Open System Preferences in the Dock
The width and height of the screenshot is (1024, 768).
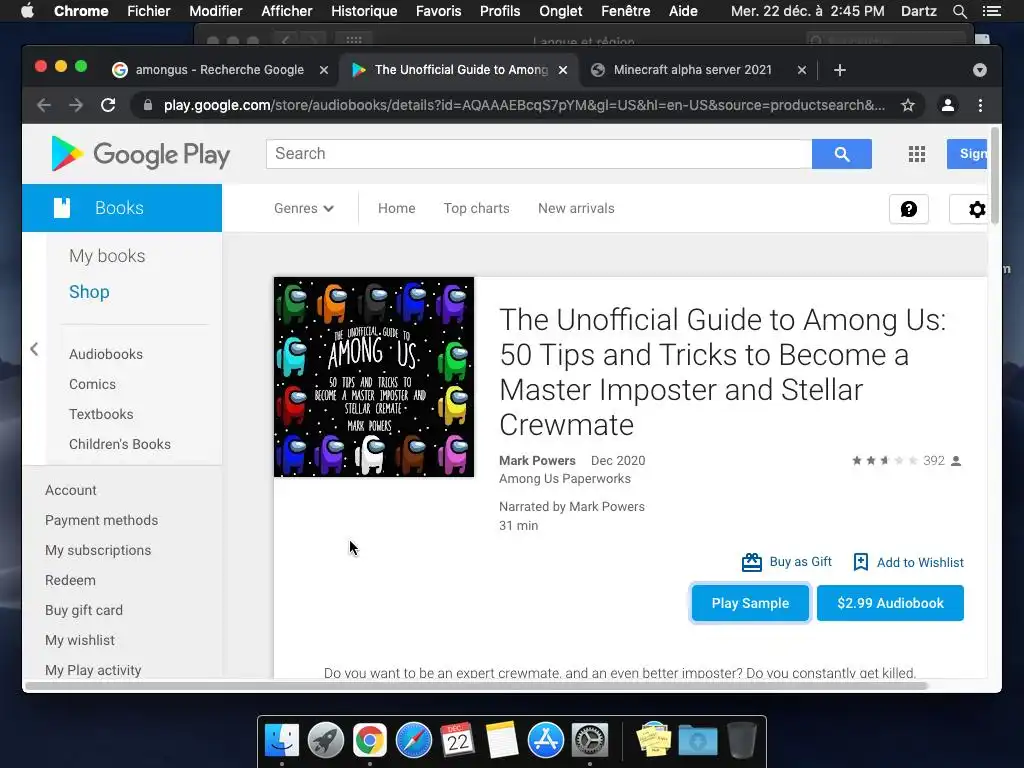(x=590, y=741)
